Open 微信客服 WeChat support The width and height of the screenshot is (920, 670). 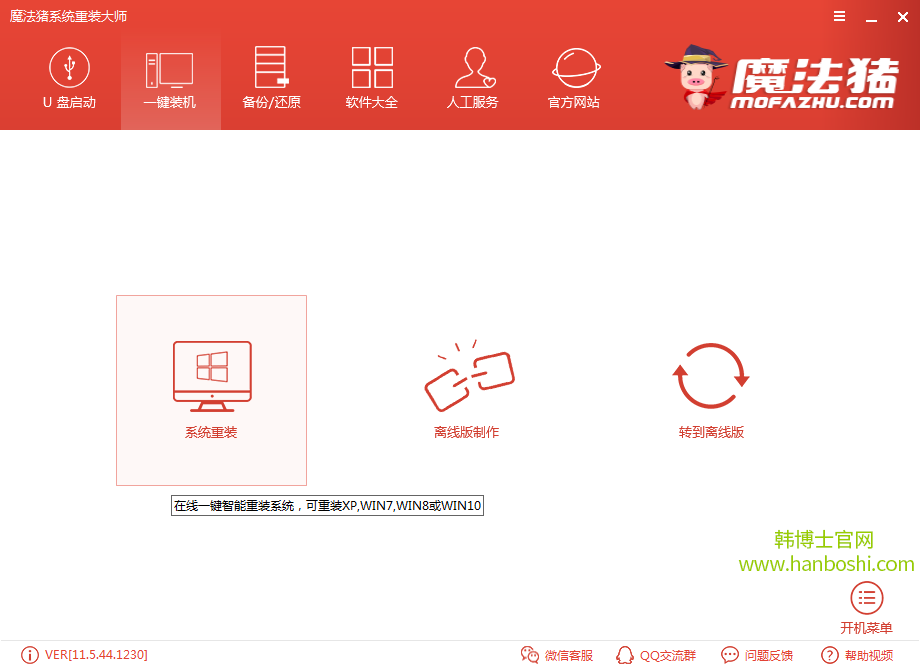click(x=558, y=655)
